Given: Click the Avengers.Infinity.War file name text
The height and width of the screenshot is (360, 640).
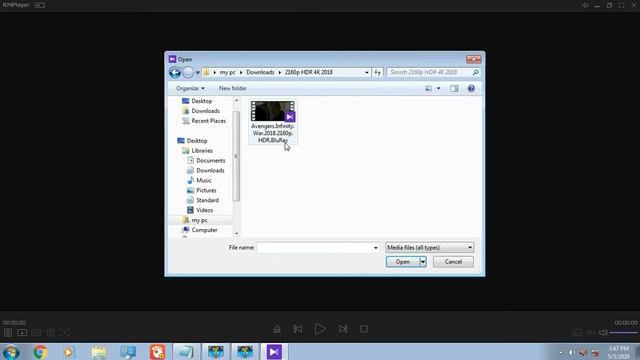Looking at the screenshot, I should (273, 133).
